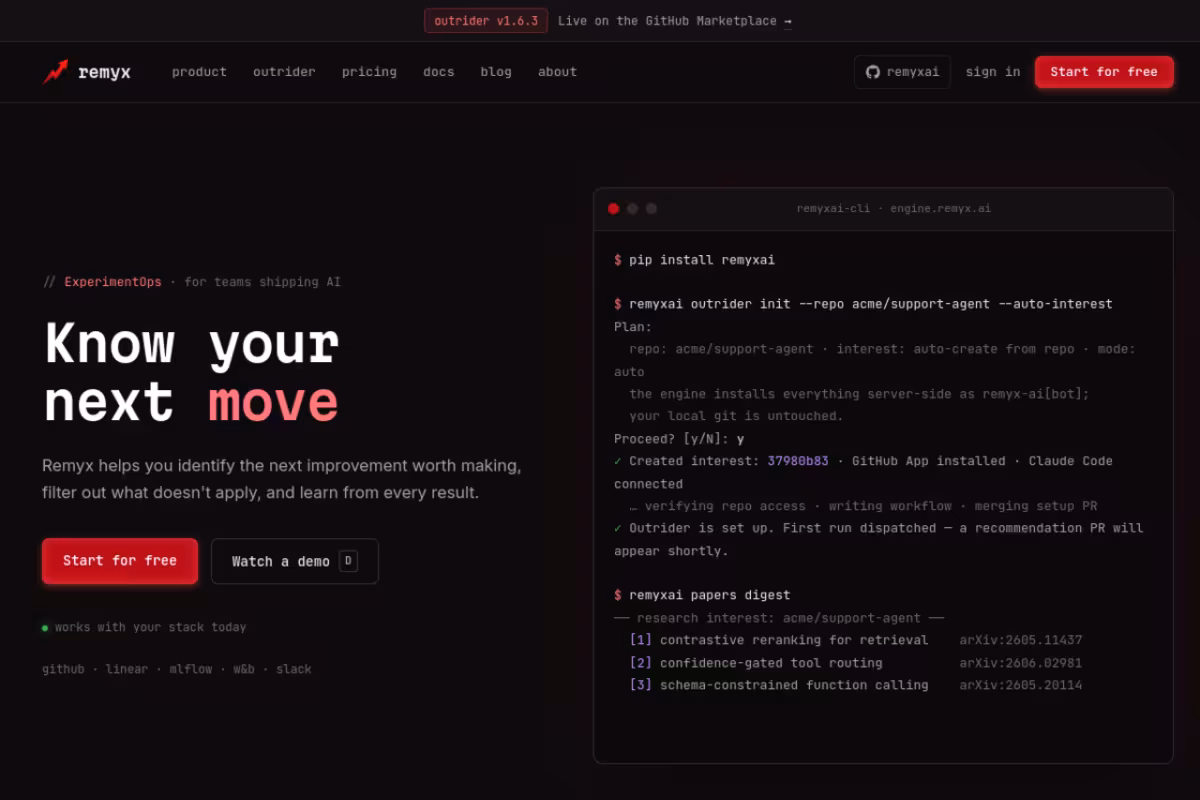The height and width of the screenshot is (800, 1200).
Task: Open the outrider nav item
Action: (284, 72)
